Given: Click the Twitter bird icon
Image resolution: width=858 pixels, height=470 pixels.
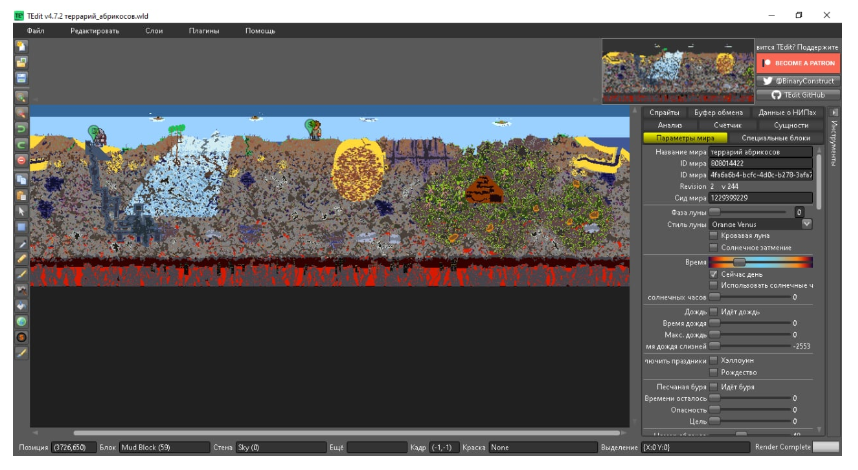Looking at the screenshot, I should point(767,81).
